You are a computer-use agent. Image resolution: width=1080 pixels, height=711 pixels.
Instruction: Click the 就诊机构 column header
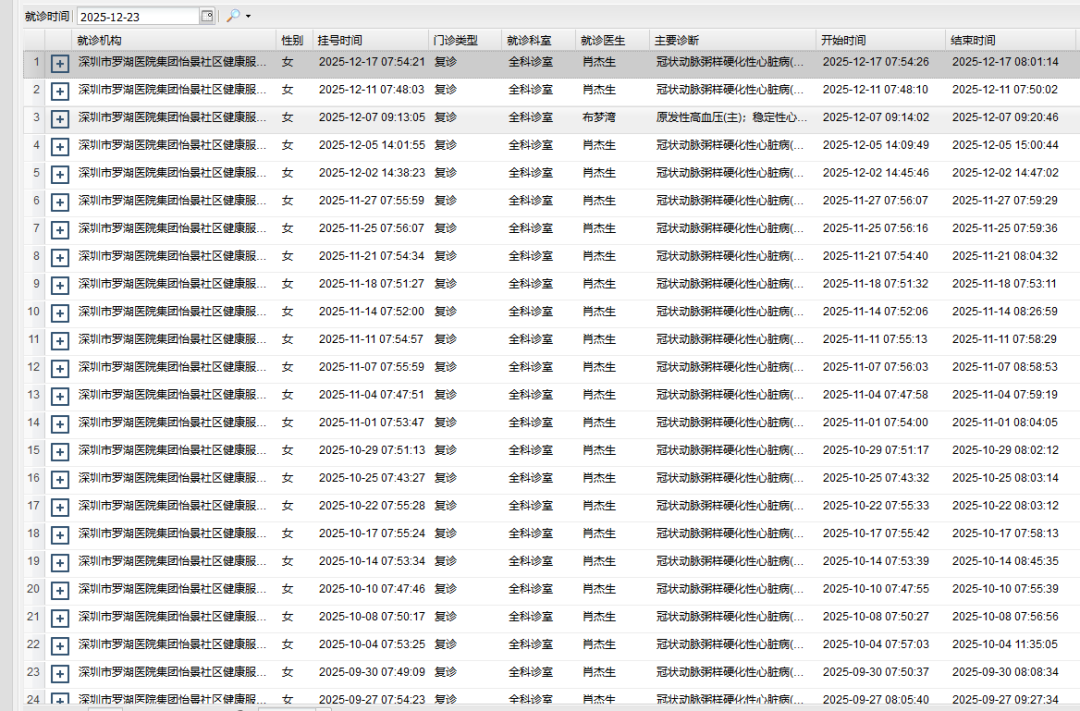(100, 40)
